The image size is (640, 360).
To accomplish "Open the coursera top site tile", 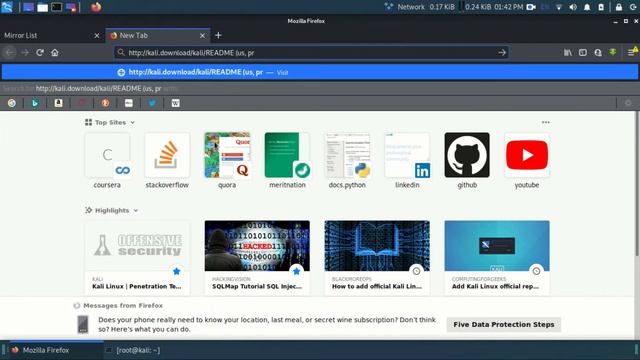I will (x=107, y=161).
